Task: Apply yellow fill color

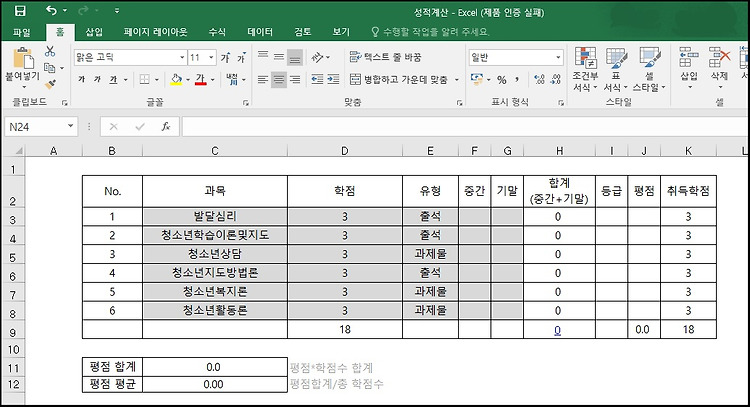Action: pyautogui.click(x=176, y=79)
